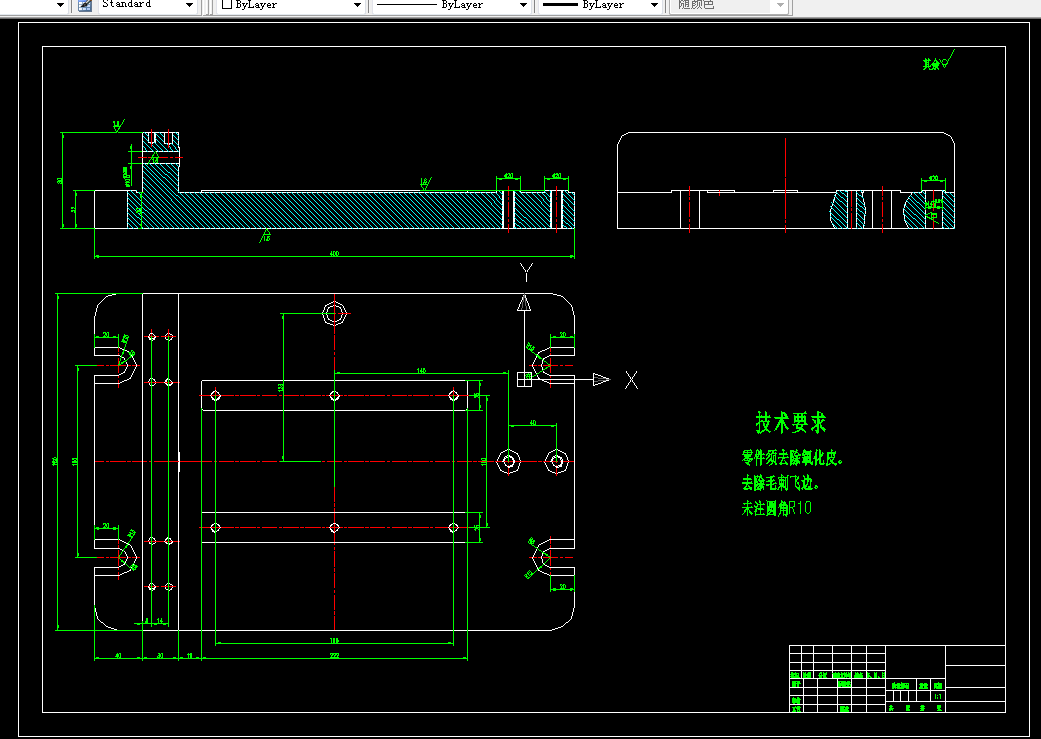Select the 40 dimension between the right holes
The height and width of the screenshot is (739, 1041).
tap(532, 423)
